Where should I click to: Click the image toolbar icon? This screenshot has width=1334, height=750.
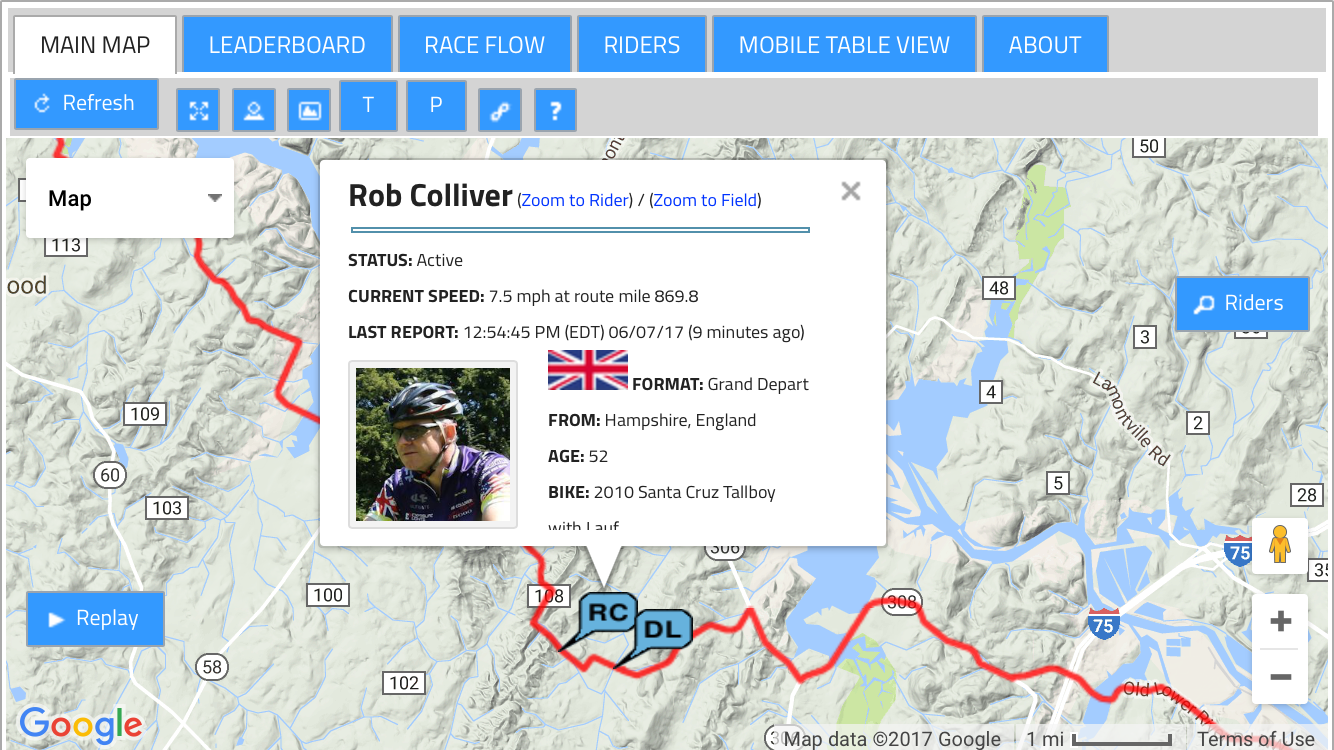coord(309,110)
